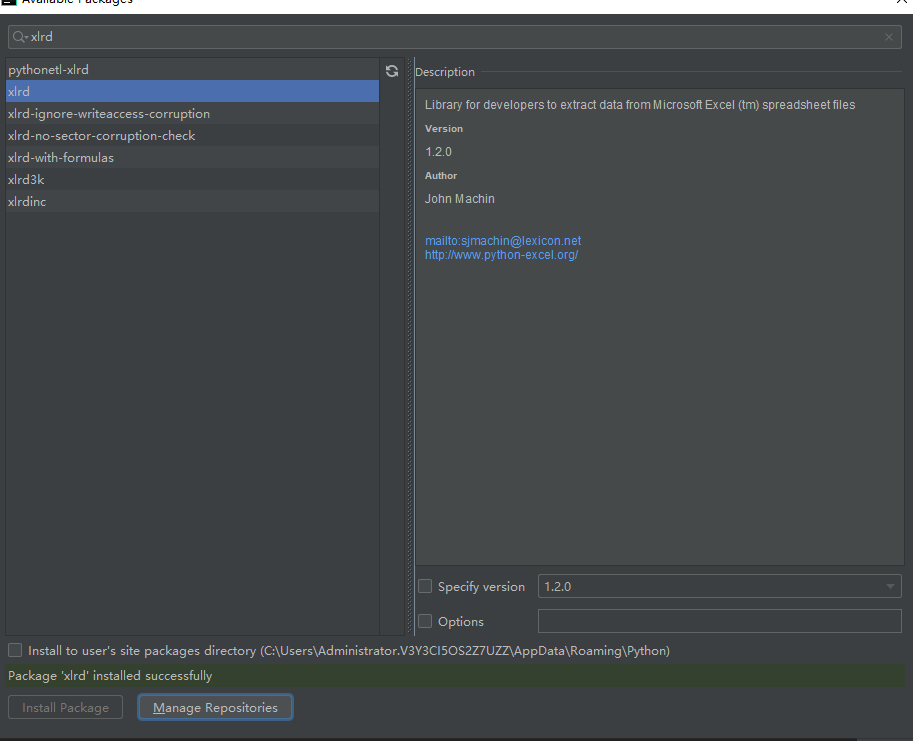
Task: Reload the package list with refresh icon
Action: tap(392, 71)
